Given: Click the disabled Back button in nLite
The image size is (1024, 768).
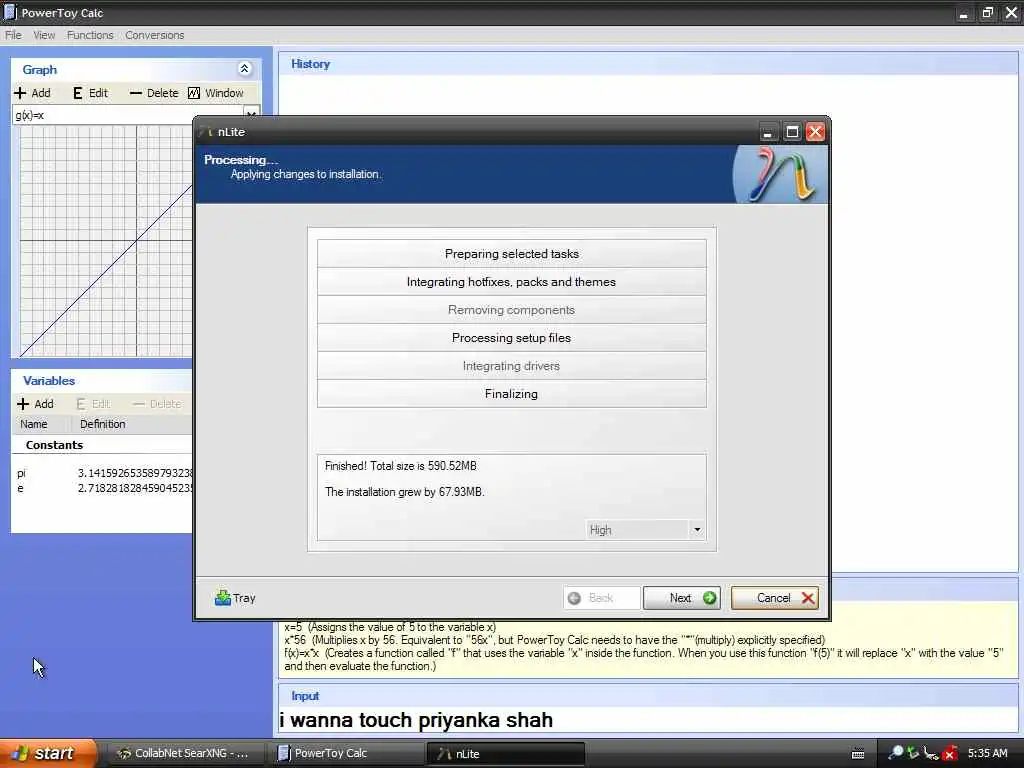Looking at the screenshot, I should (x=601, y=598).
